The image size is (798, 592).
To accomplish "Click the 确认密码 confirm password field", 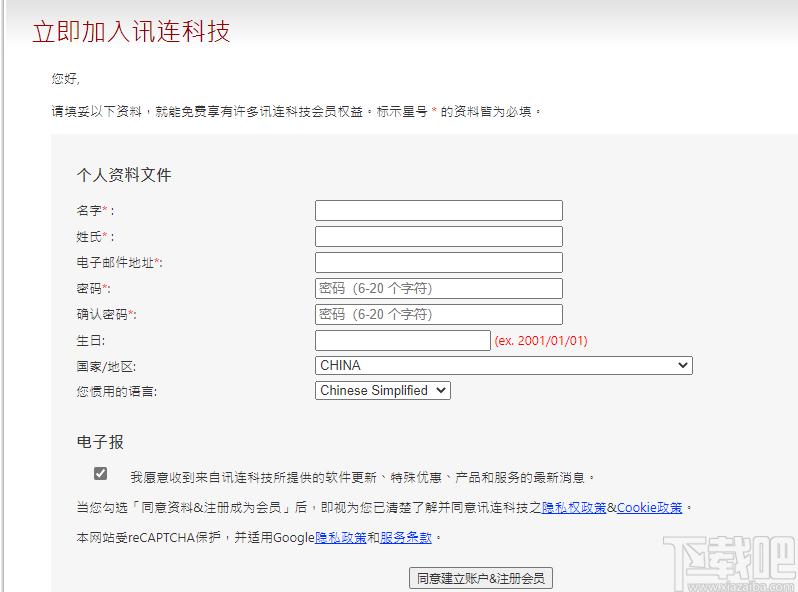I will tap(439, 314).
